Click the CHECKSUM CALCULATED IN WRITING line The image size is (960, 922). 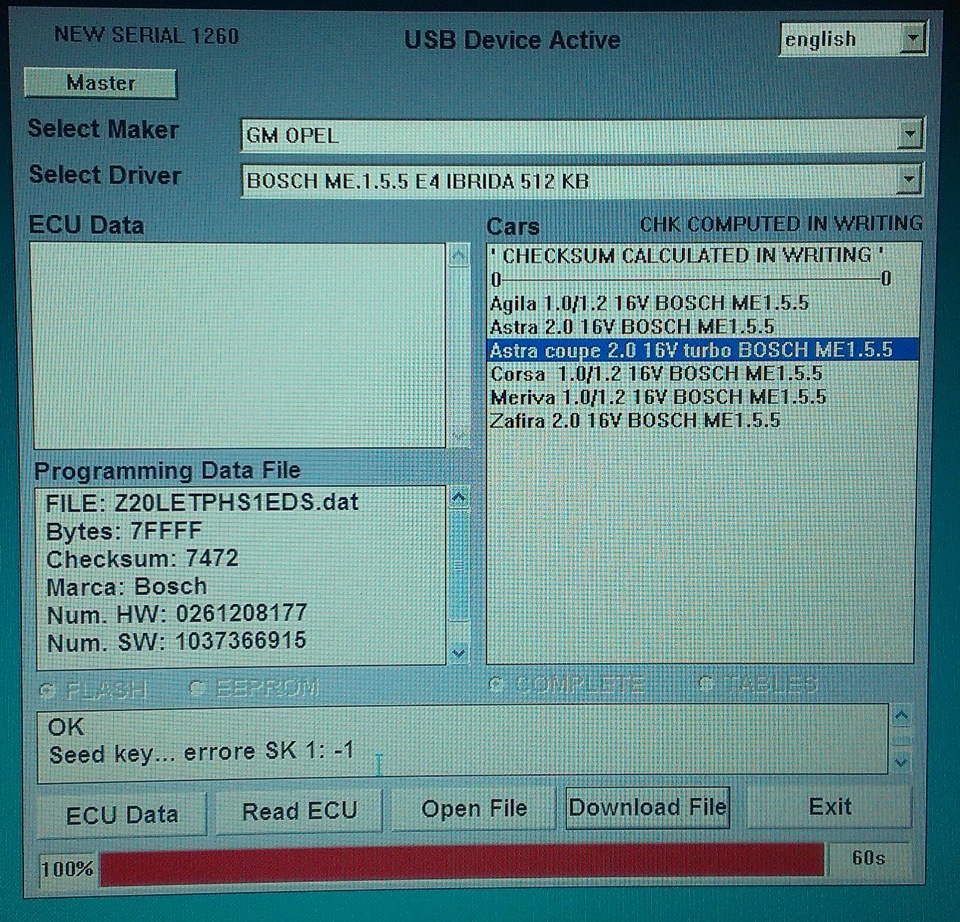pos(687,256)
